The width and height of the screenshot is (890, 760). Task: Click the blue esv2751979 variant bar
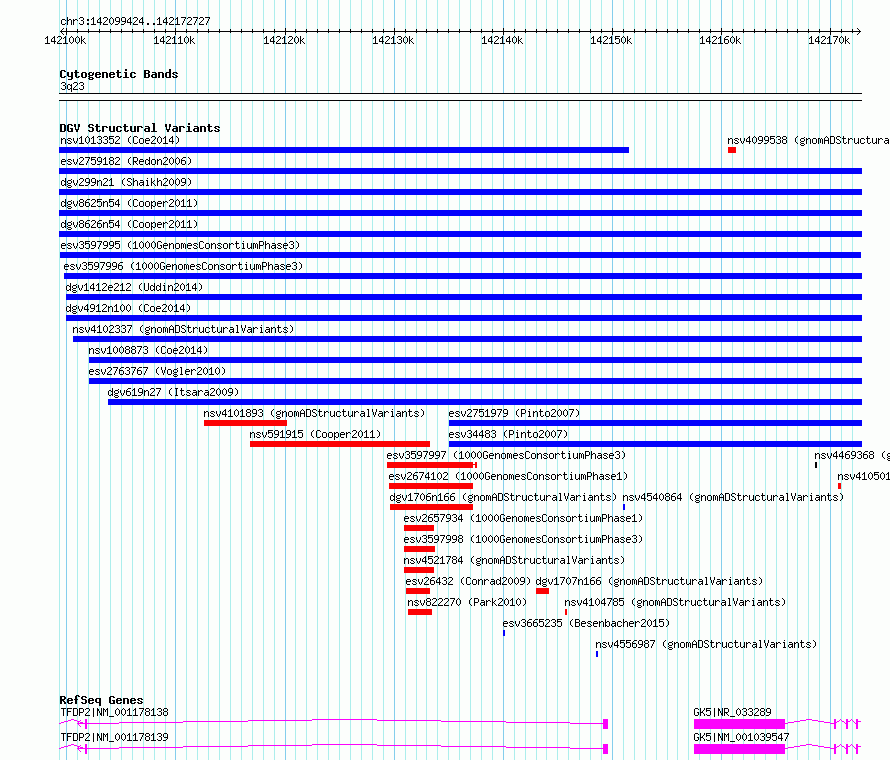pyautogui.click(x=655, y=423)
